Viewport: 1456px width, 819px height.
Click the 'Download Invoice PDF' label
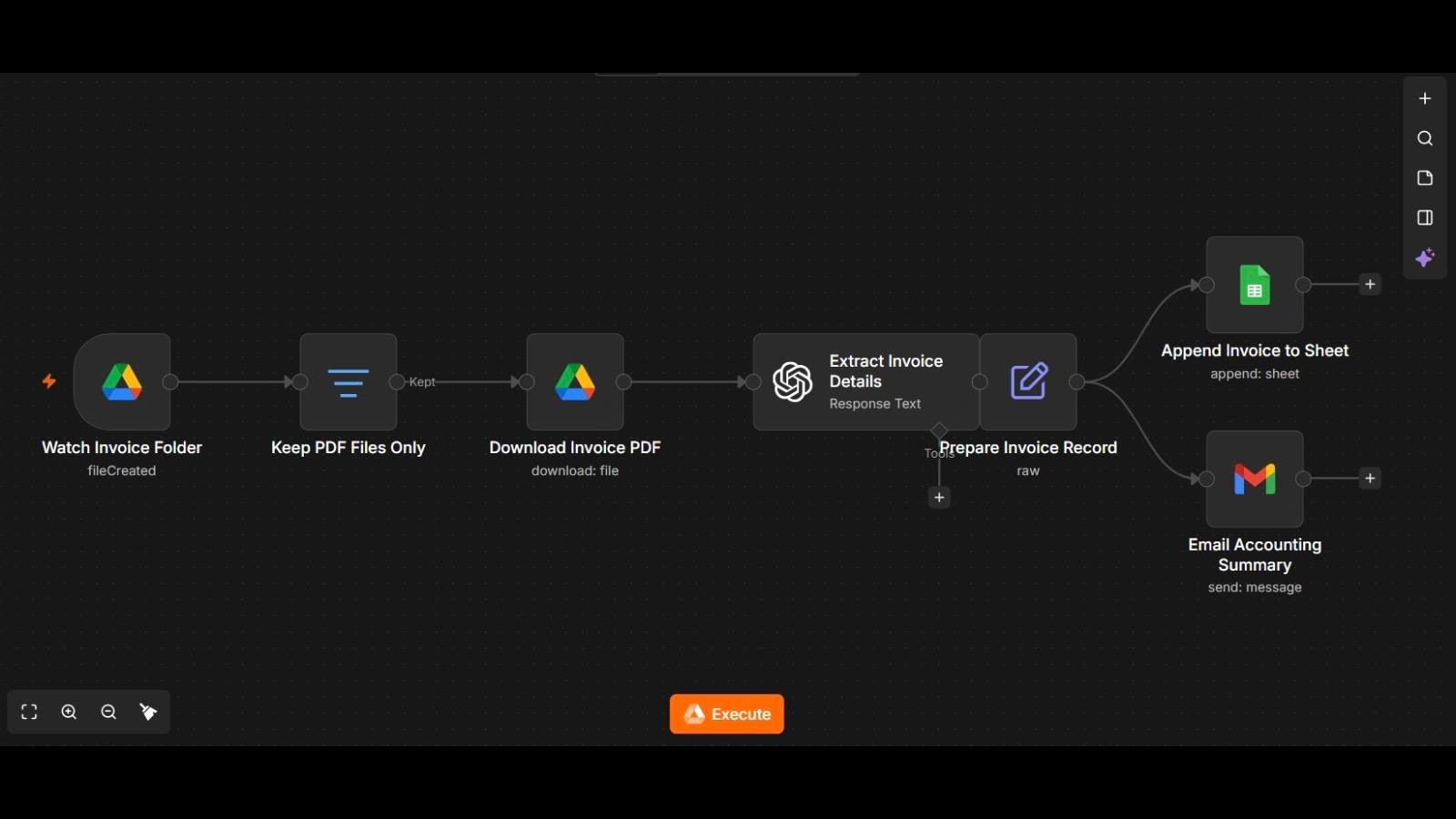[x=575, y=448]
